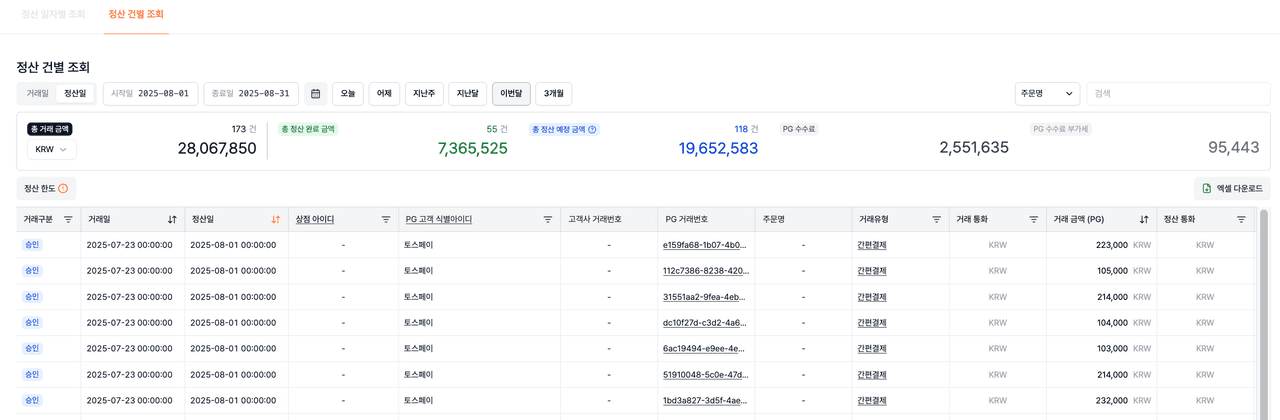Screen dimensions: 1280x420
Task: Click 거래유형 column filter icon
Action: point(936,219)
